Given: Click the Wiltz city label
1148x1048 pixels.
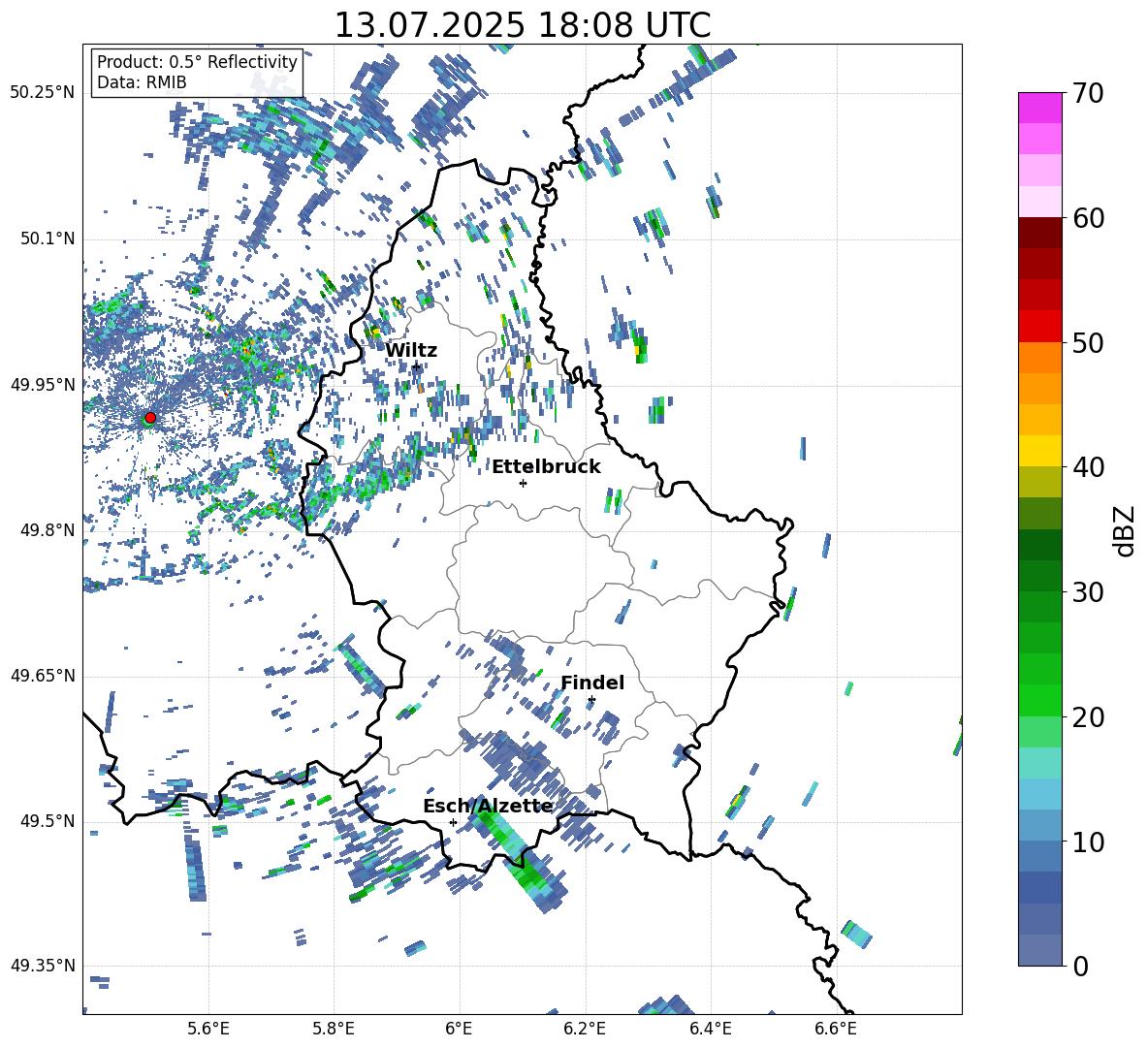Looking at the screenshot, I should pos(411,351).
